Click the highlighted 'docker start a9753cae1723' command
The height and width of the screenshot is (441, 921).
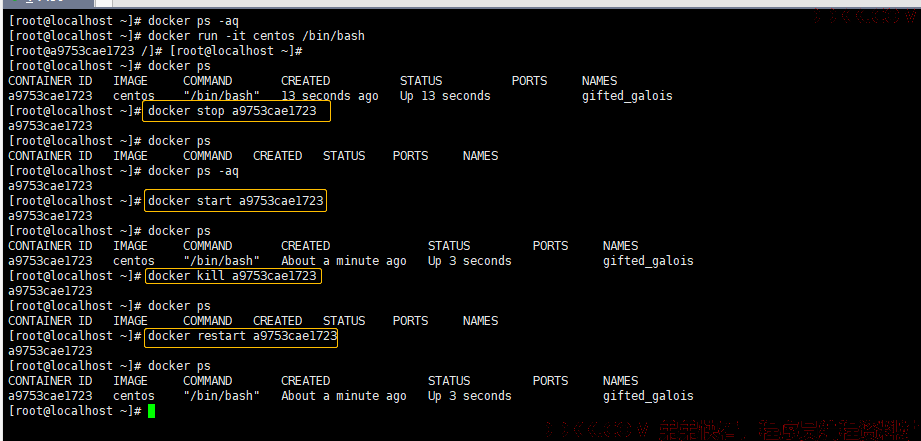click(x=235, y=201)
